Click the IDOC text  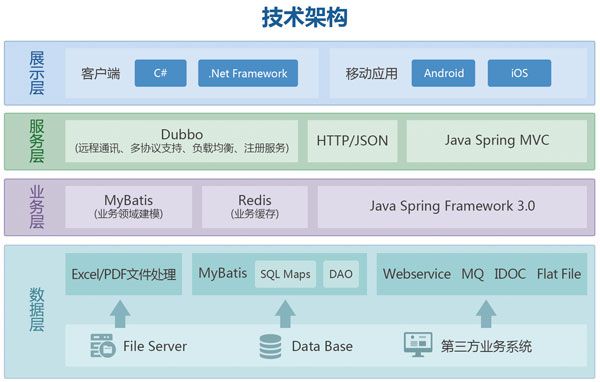pos(510,274)
